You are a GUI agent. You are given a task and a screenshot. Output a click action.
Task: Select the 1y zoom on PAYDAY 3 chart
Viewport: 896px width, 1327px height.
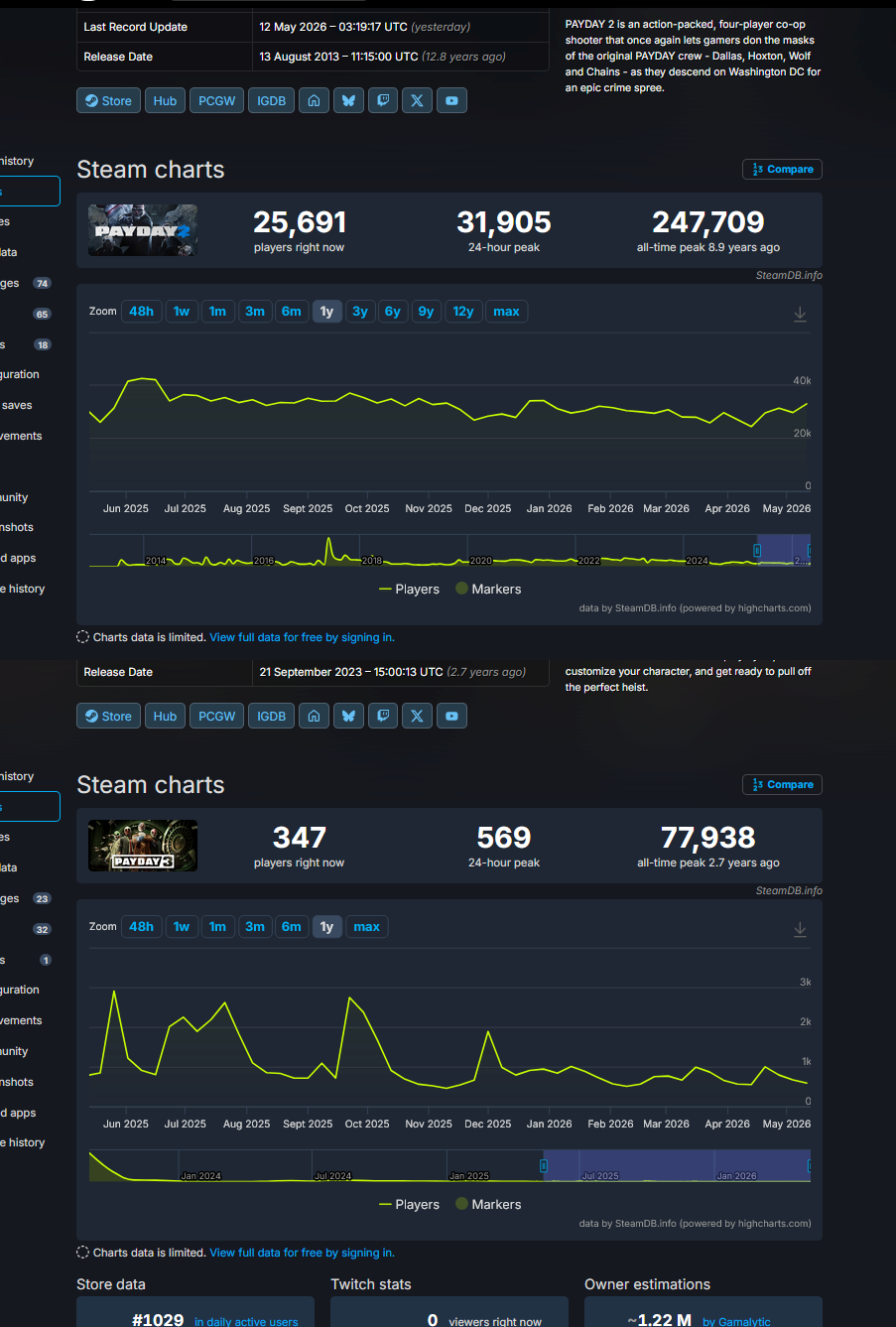[x=326, y=927]
